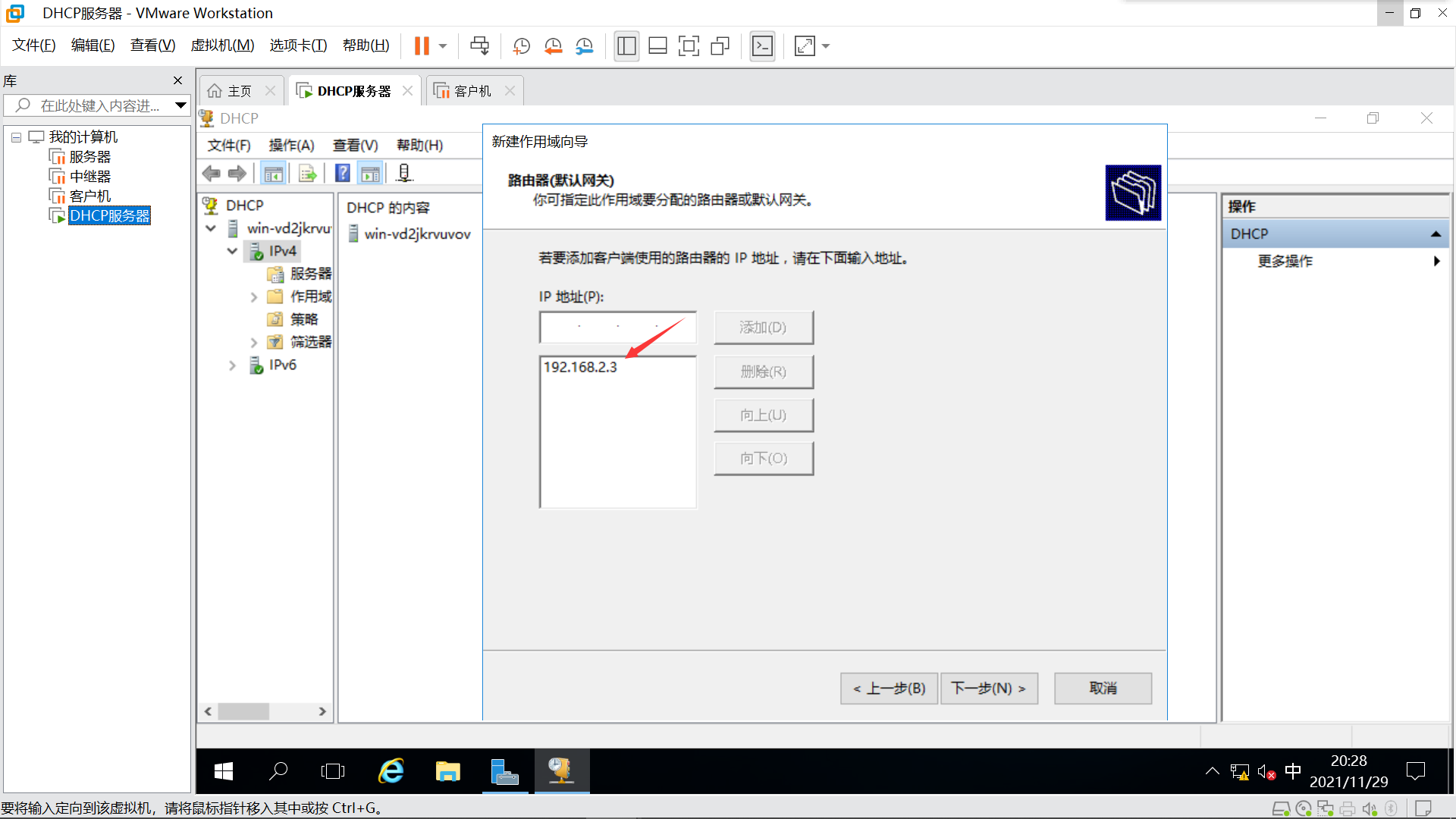1456x819 pixels.
Task: Open the 虚拟机(M) menu
Action: pos(222,45)
